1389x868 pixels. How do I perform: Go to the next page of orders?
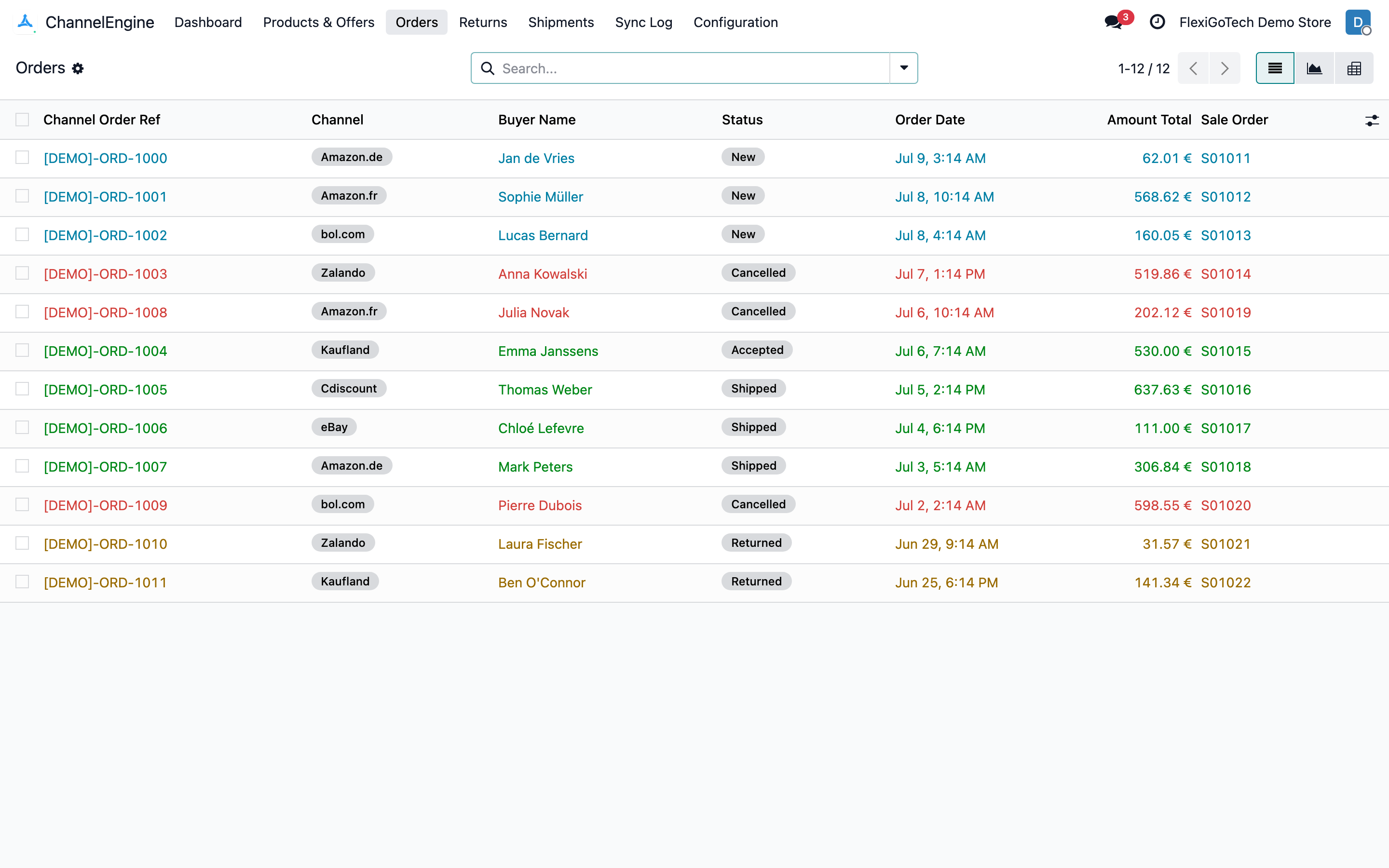(x=1224, y=68)
